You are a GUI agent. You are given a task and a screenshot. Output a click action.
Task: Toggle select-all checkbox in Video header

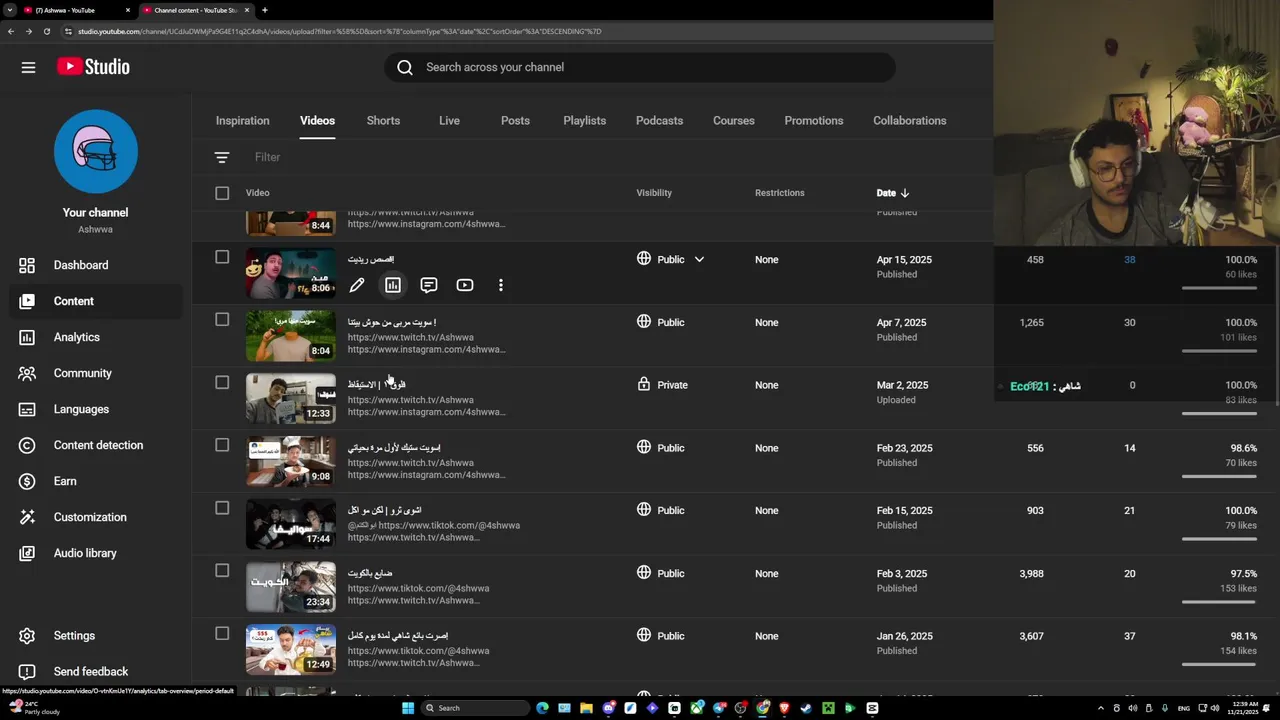[222, 193]
